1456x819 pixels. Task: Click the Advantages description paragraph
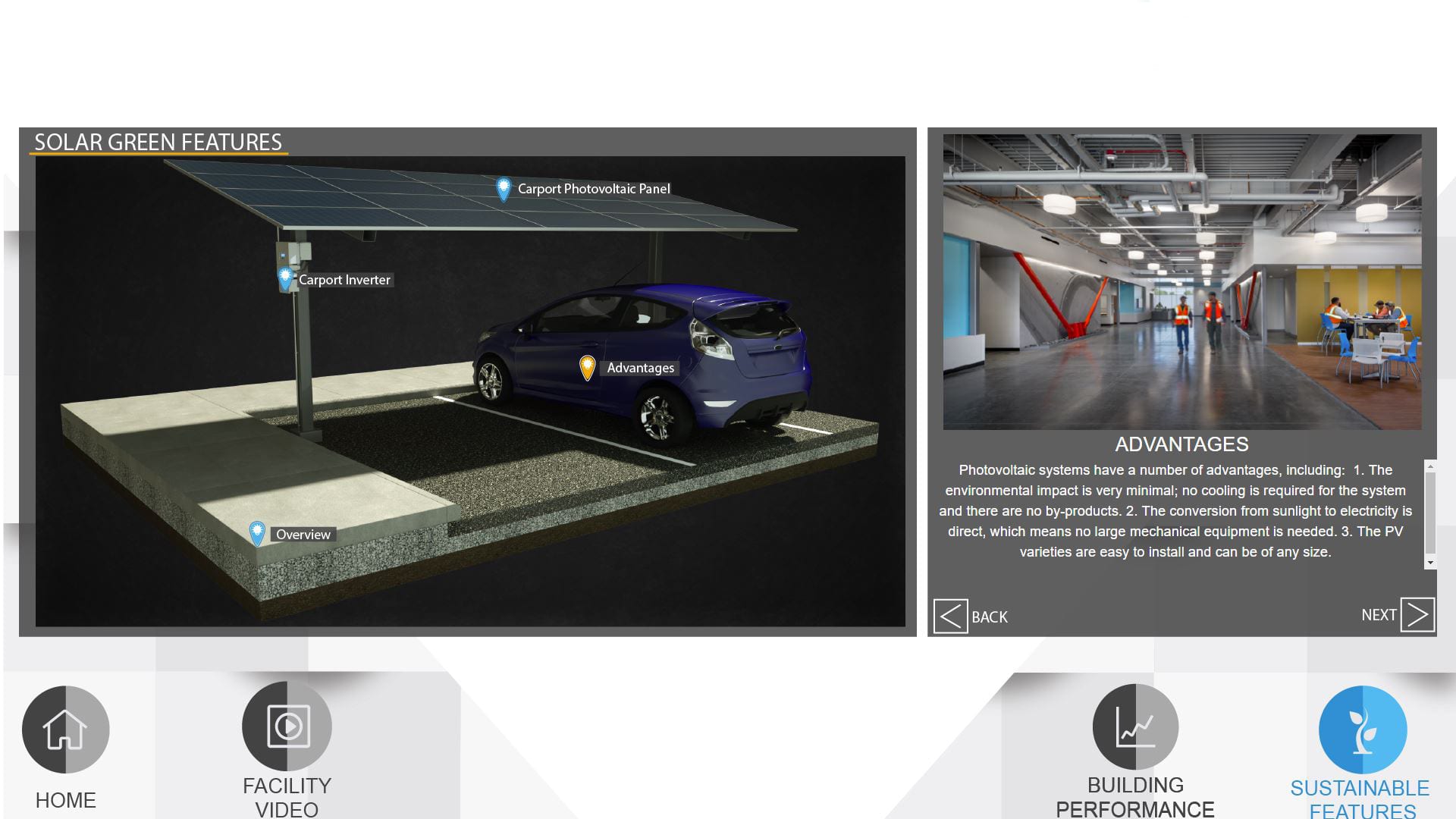tap(1175, 511)
